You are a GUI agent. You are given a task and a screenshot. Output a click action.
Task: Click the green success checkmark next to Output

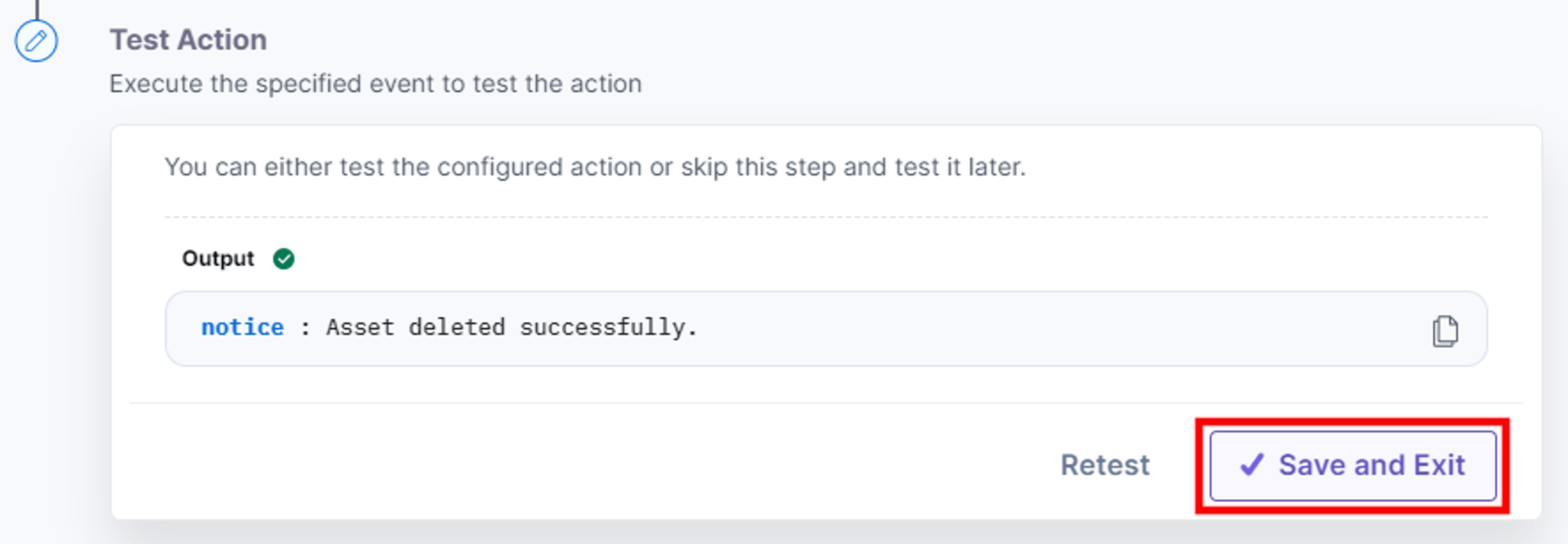(x=284, y=259)
